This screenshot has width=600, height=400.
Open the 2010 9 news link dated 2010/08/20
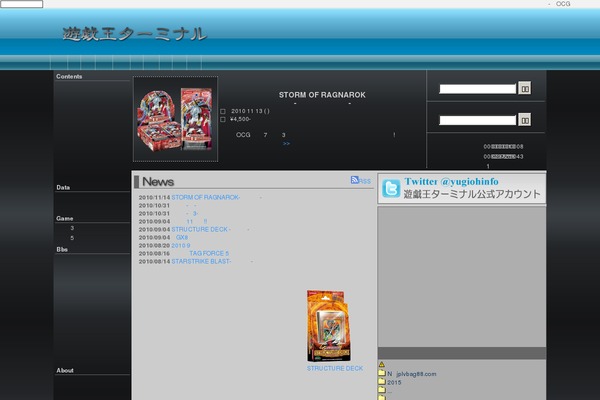coord(181,245)
